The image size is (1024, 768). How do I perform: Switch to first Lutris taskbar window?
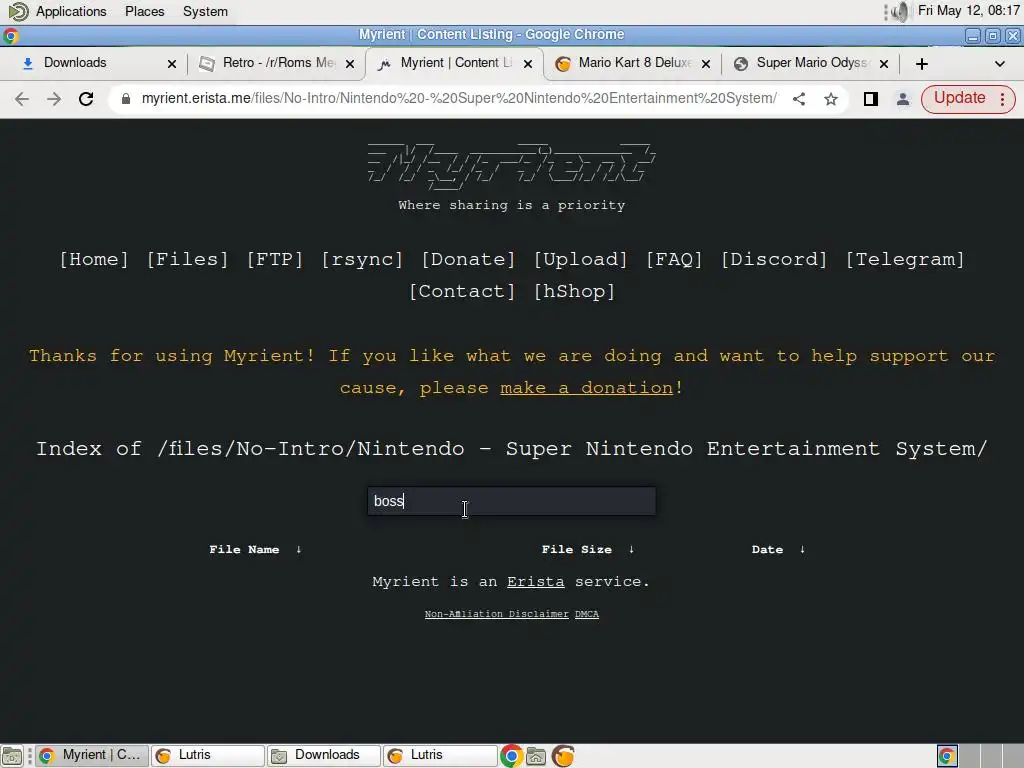(x=208, y=756)
